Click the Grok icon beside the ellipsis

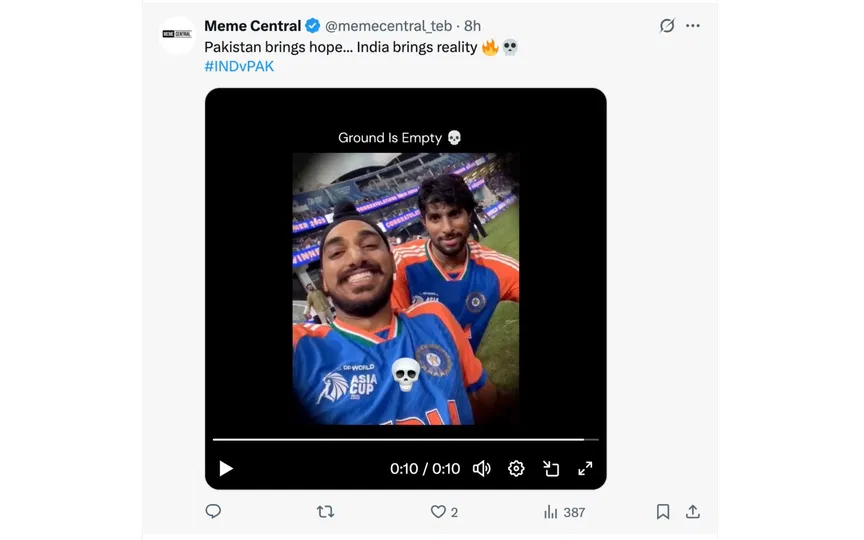tap(667, 26)
